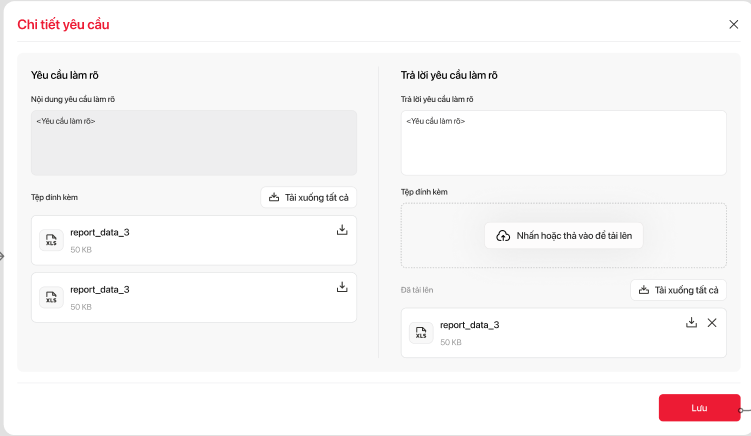Click the Nhấn hoặc thả vào để tải lên button
The width and height of the screenshot is (751, 436).
[x=564, y=235]
